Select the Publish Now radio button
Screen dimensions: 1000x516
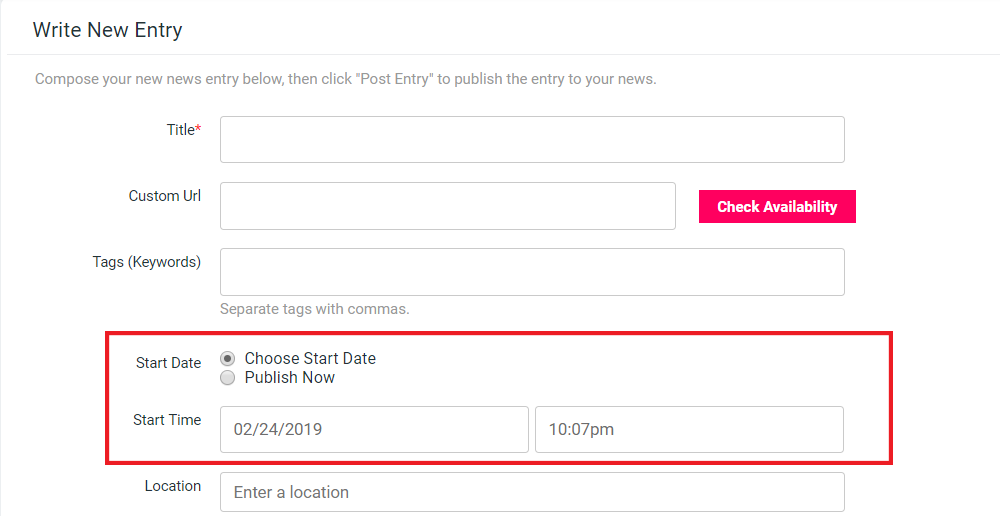pyautogui.click(x=228, y=377)
